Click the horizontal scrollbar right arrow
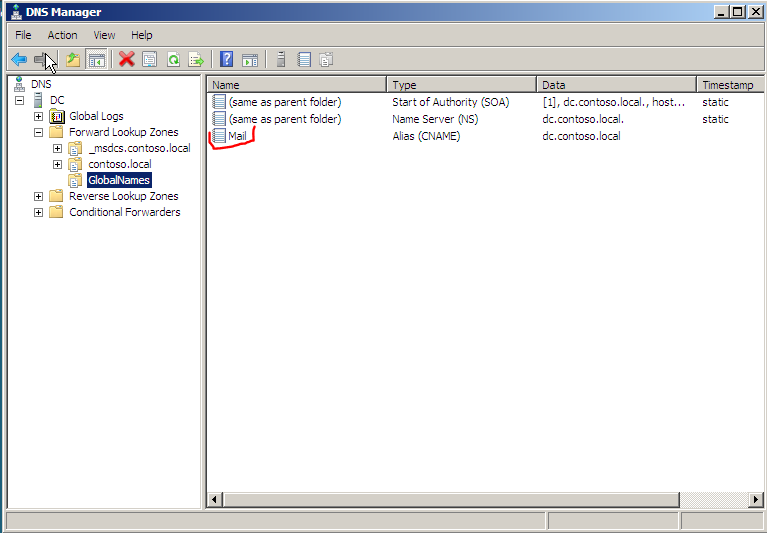 click(755, 500)
